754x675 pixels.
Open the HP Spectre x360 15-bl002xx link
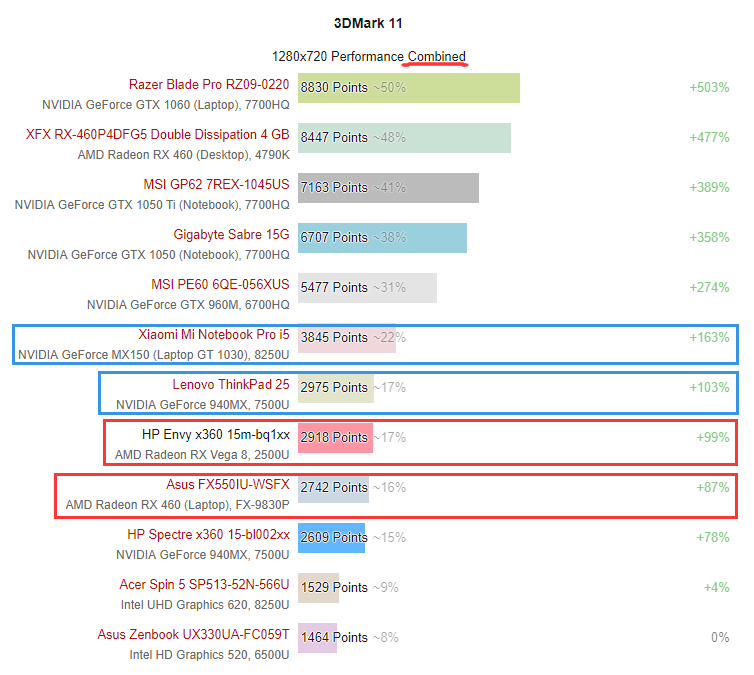coord(208,535)
